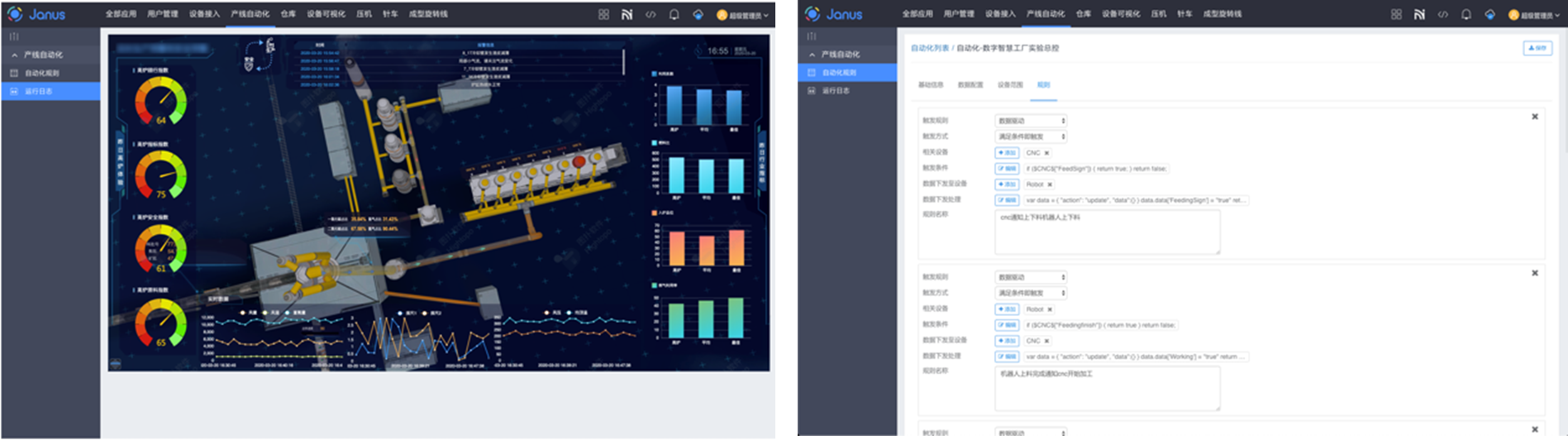The height and width of the screenshot is (440, 1568).
Task: Click the 自动化列表 breadcrumb link
Action: [x=929, y=48]
